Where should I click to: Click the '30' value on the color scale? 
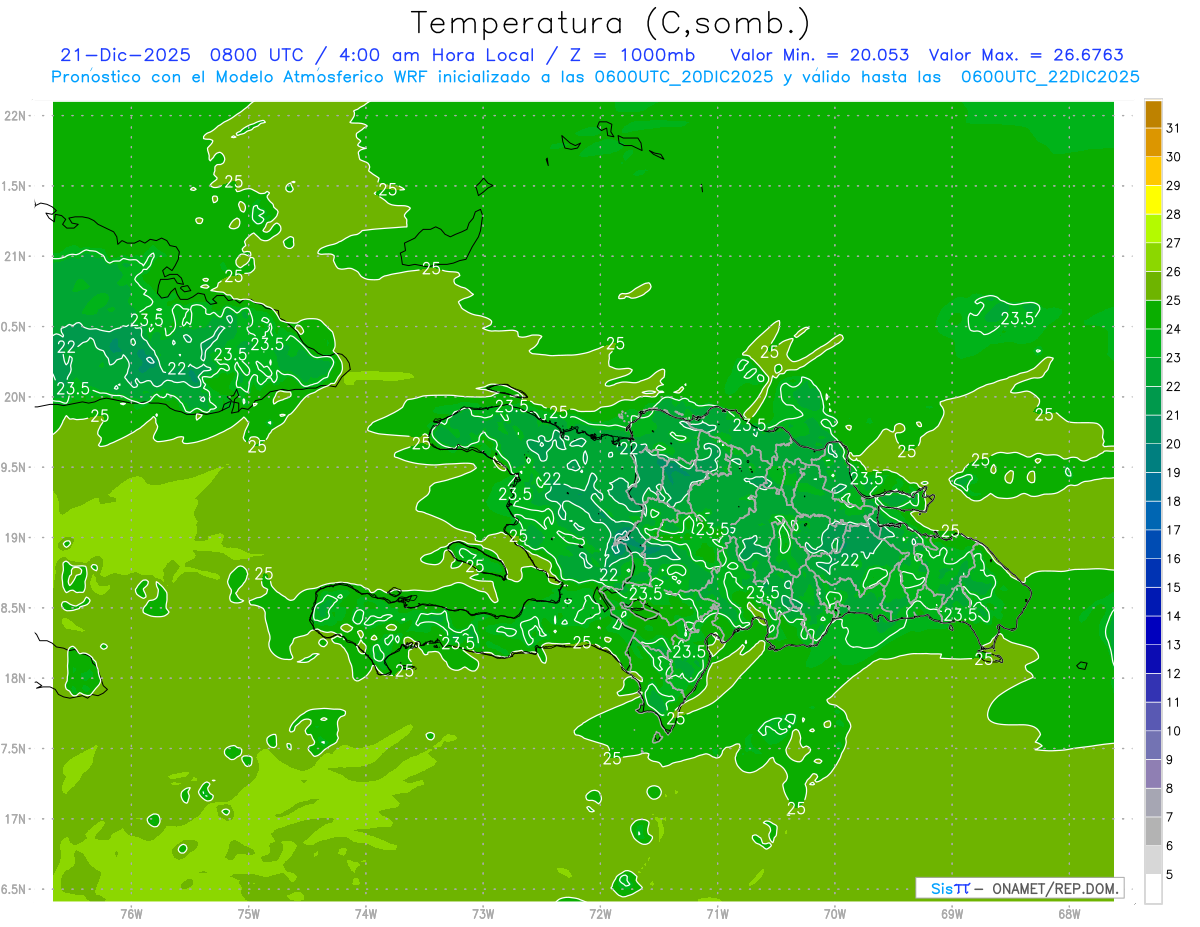click(1174, 157)
